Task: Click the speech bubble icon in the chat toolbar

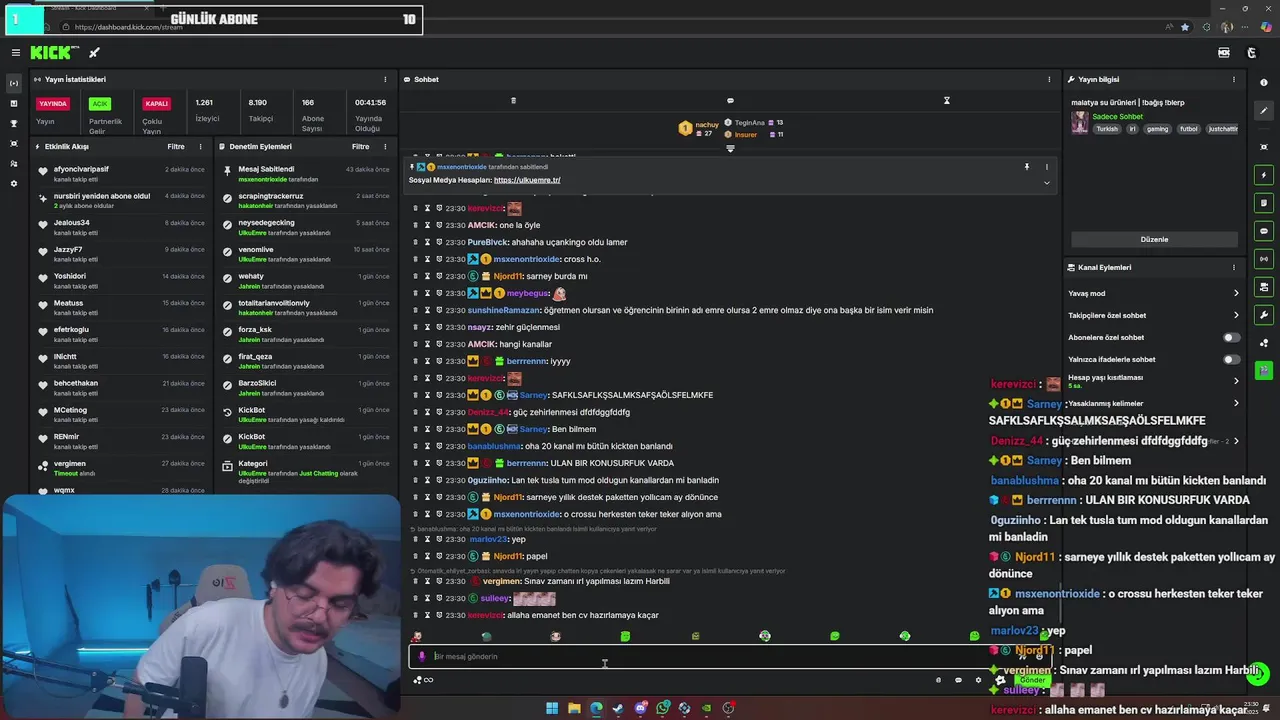Action: [x=730, y=100]
